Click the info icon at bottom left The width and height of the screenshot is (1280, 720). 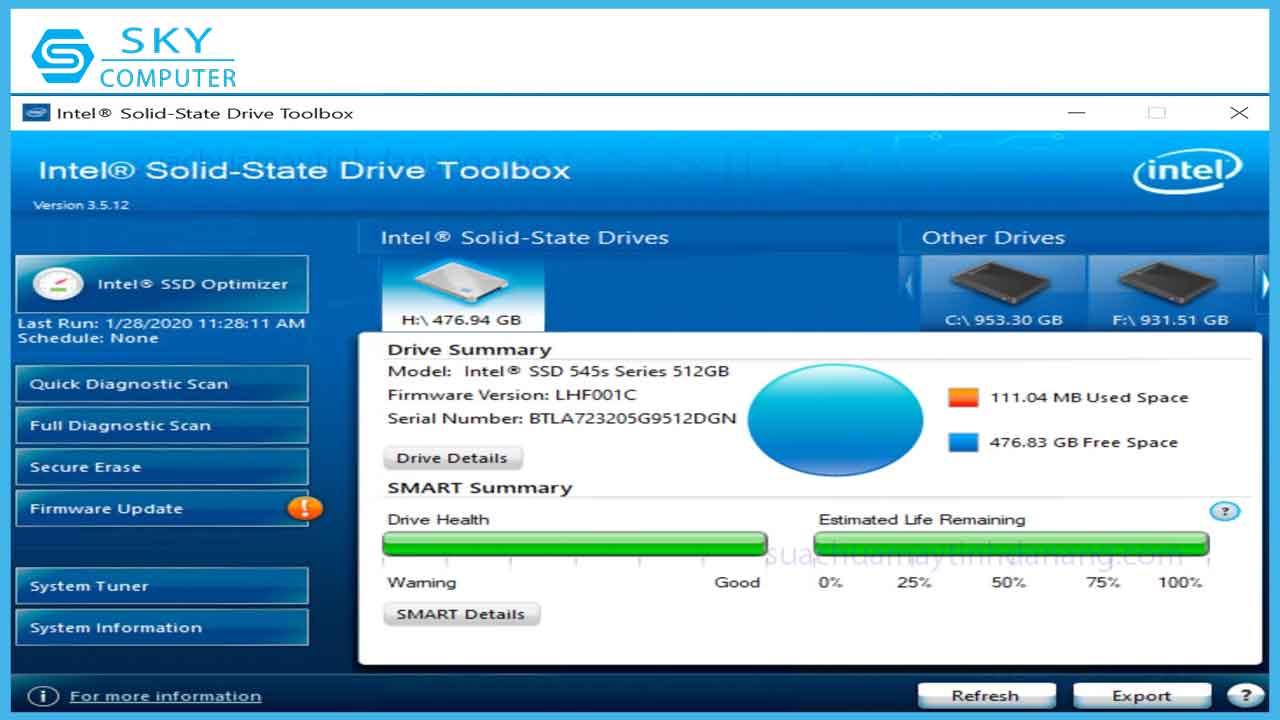(x=42, y=696)
